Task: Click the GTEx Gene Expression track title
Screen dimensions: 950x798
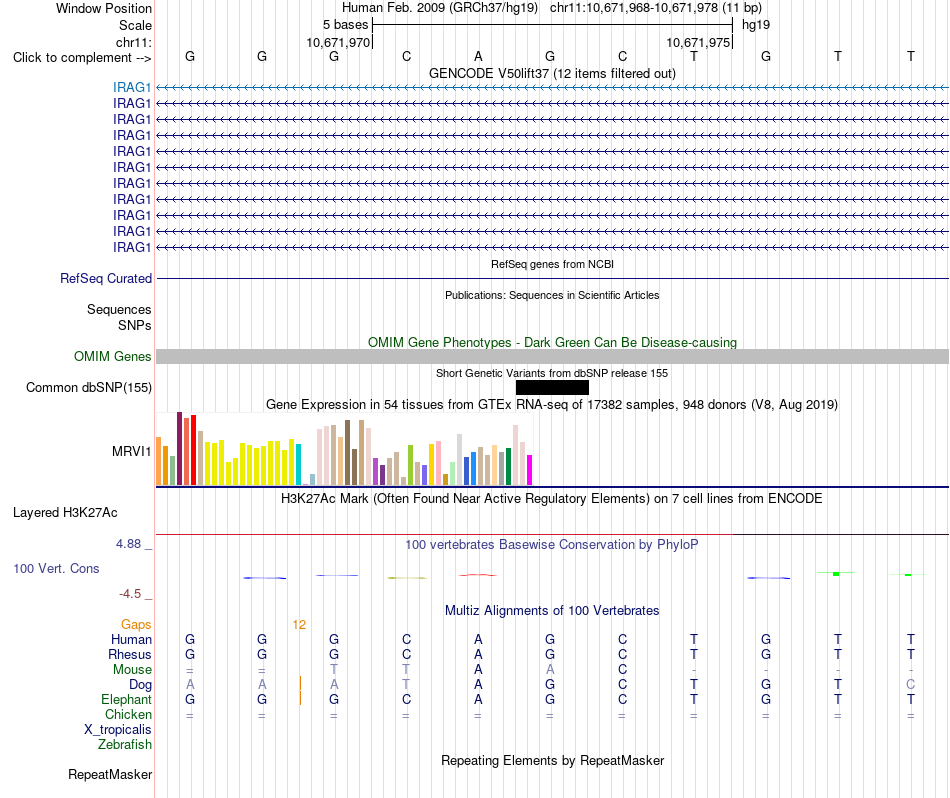Action: (x=552, y=405)
